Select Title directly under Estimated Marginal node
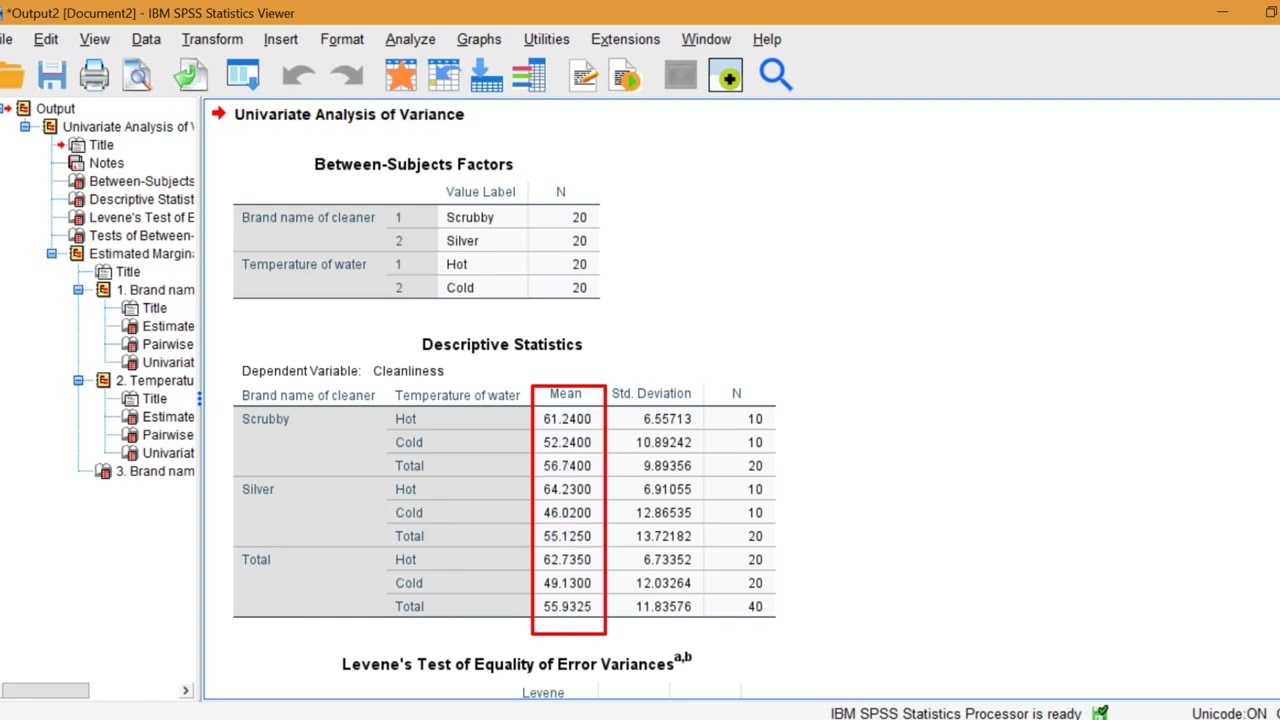The width and height of the screenshot is (1280, 720). click(x=128, y=272)
